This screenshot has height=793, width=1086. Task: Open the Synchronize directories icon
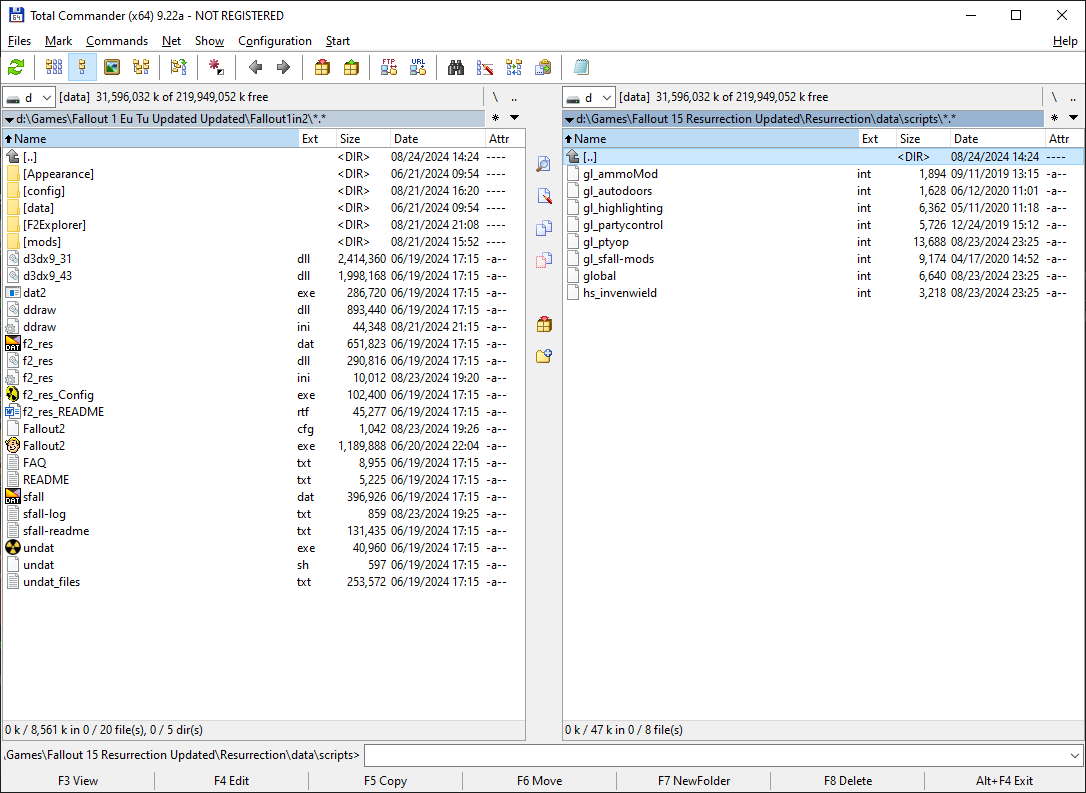[x=514, y=67]
